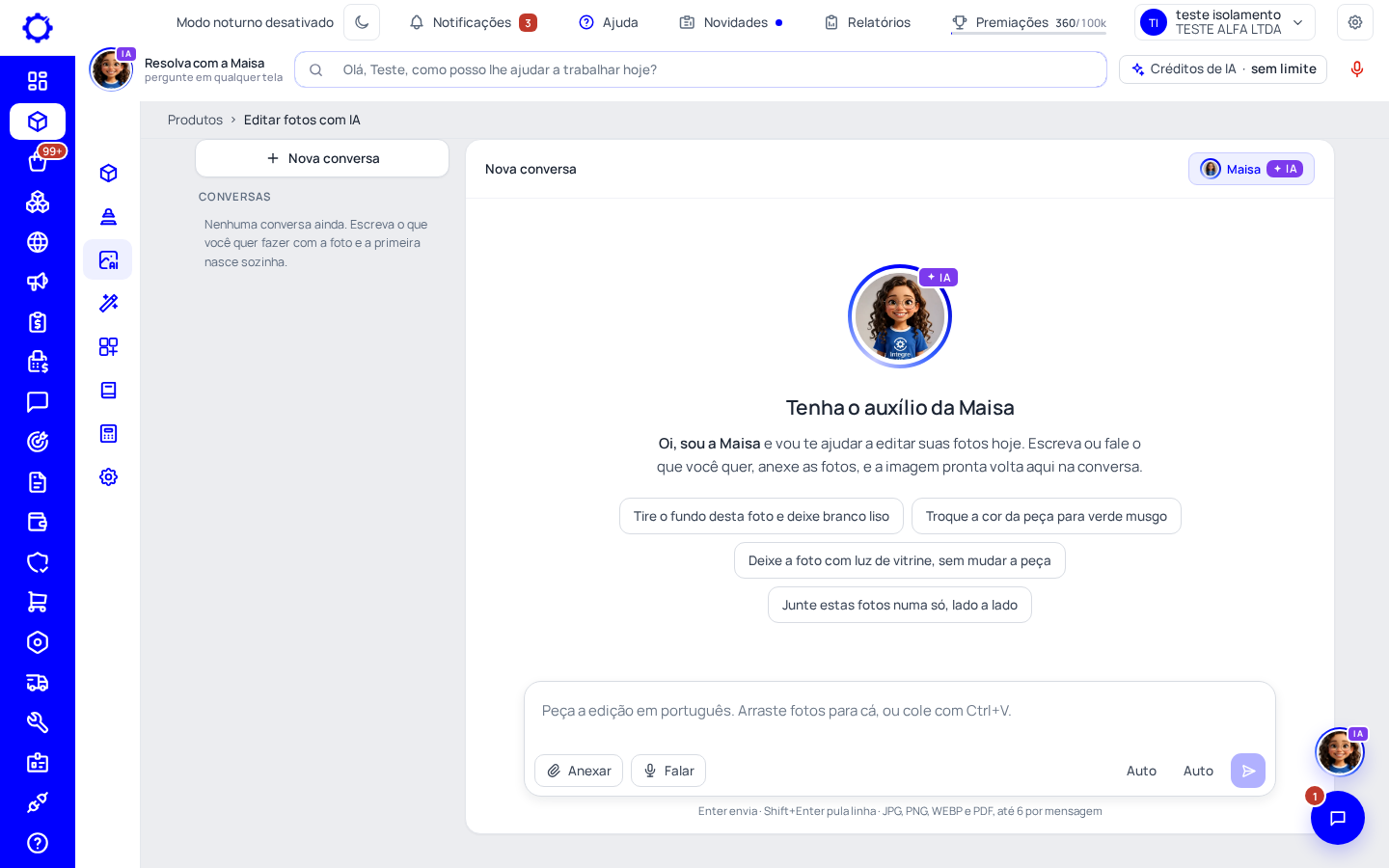This screenshot has width=1389, height=868.
Task: Click the cube icon in the secondary sidebar
Action: (x=108, y=173)
